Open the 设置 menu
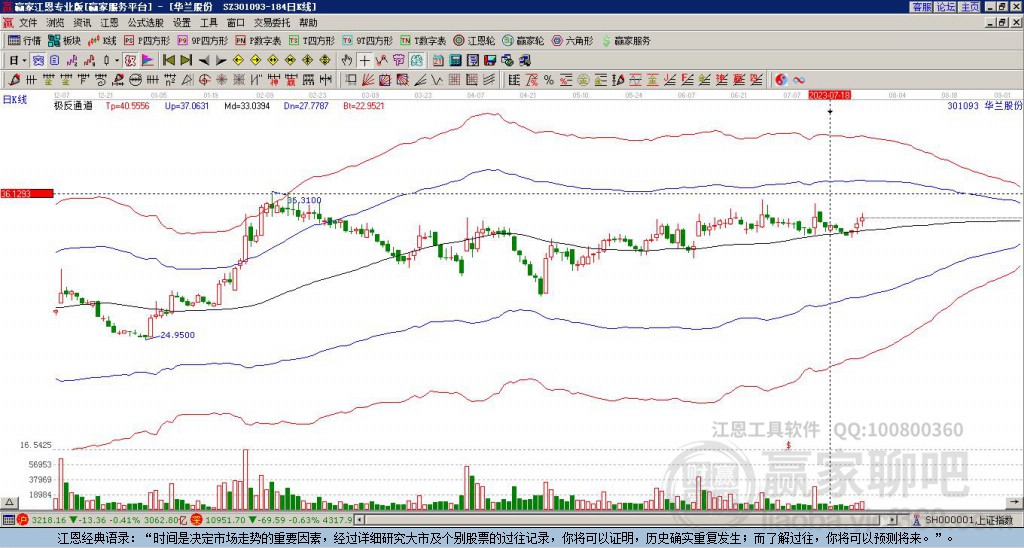Image resolution: width=1024 pixels, height=548 pixels. pyautogui.click(x=182, y=23)
